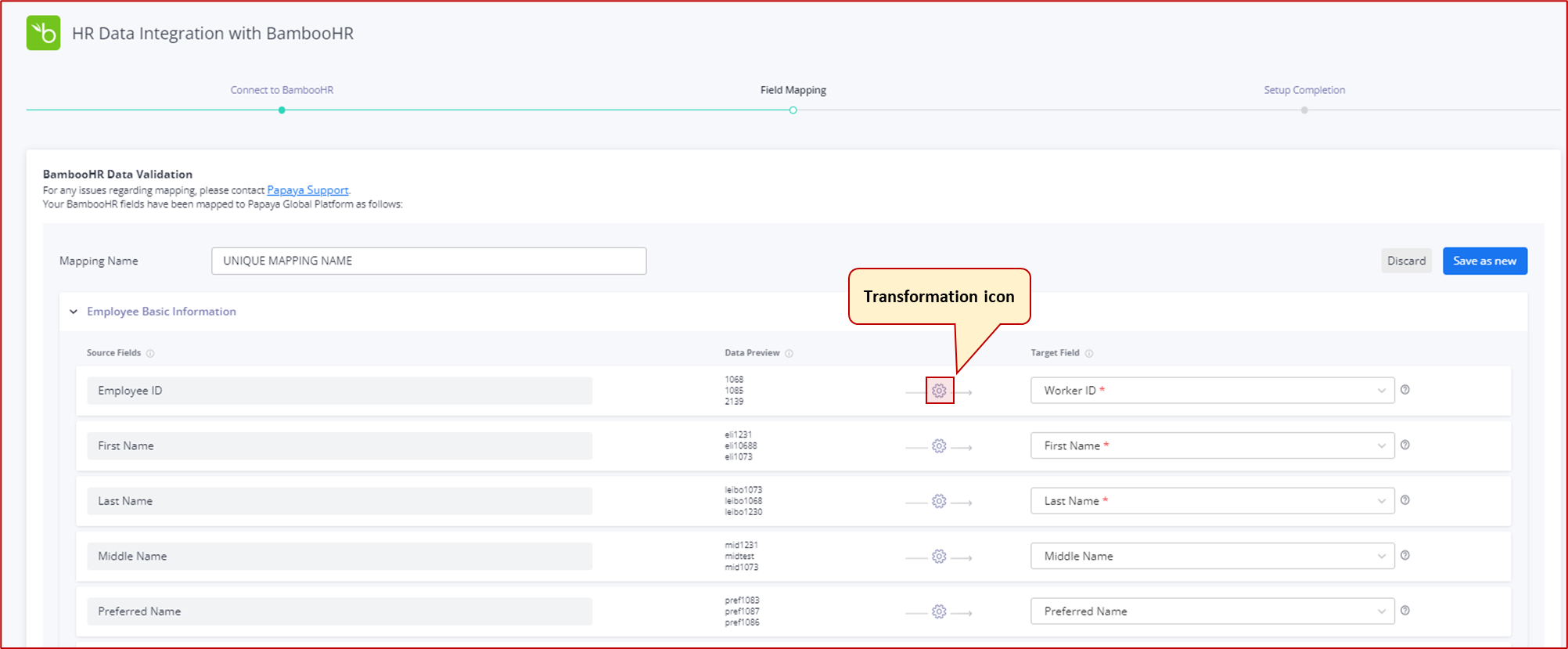This screenshot has height=649, width=1568.
Task: Click the BambooHR green logo icon
Action: pyautogui.click(x=43, y=33)
